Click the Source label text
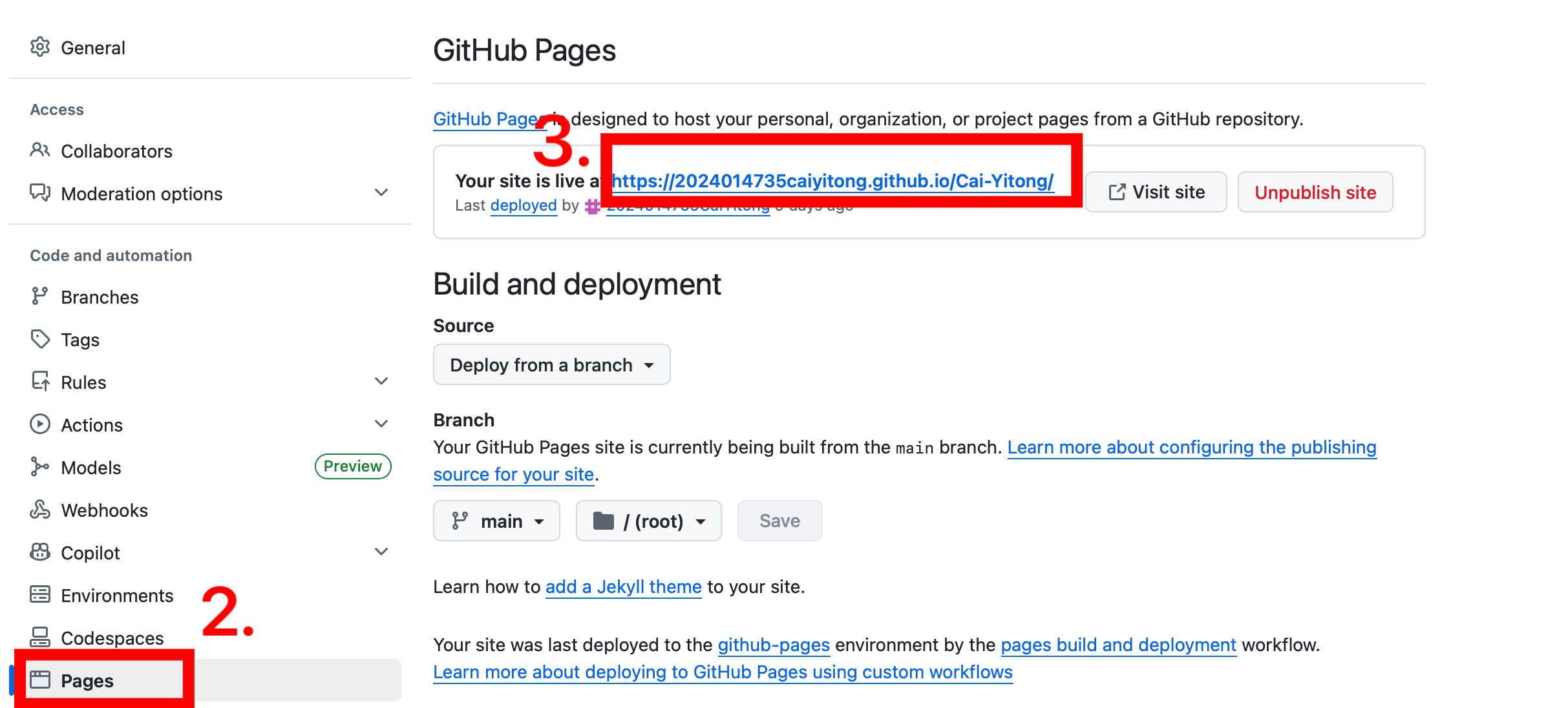This screenshot has height=708, width=1568. [463, 326]
